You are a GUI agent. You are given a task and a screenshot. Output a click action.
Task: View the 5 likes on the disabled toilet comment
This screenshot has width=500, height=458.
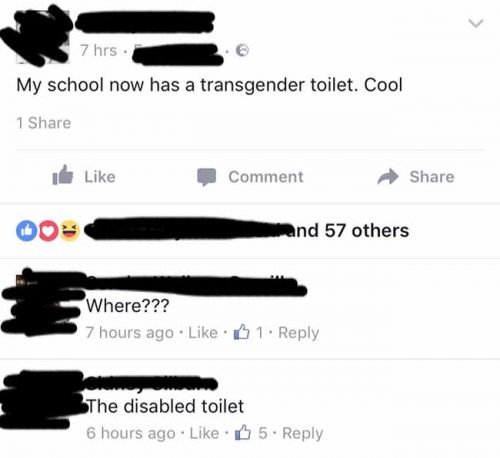(251, 433)
